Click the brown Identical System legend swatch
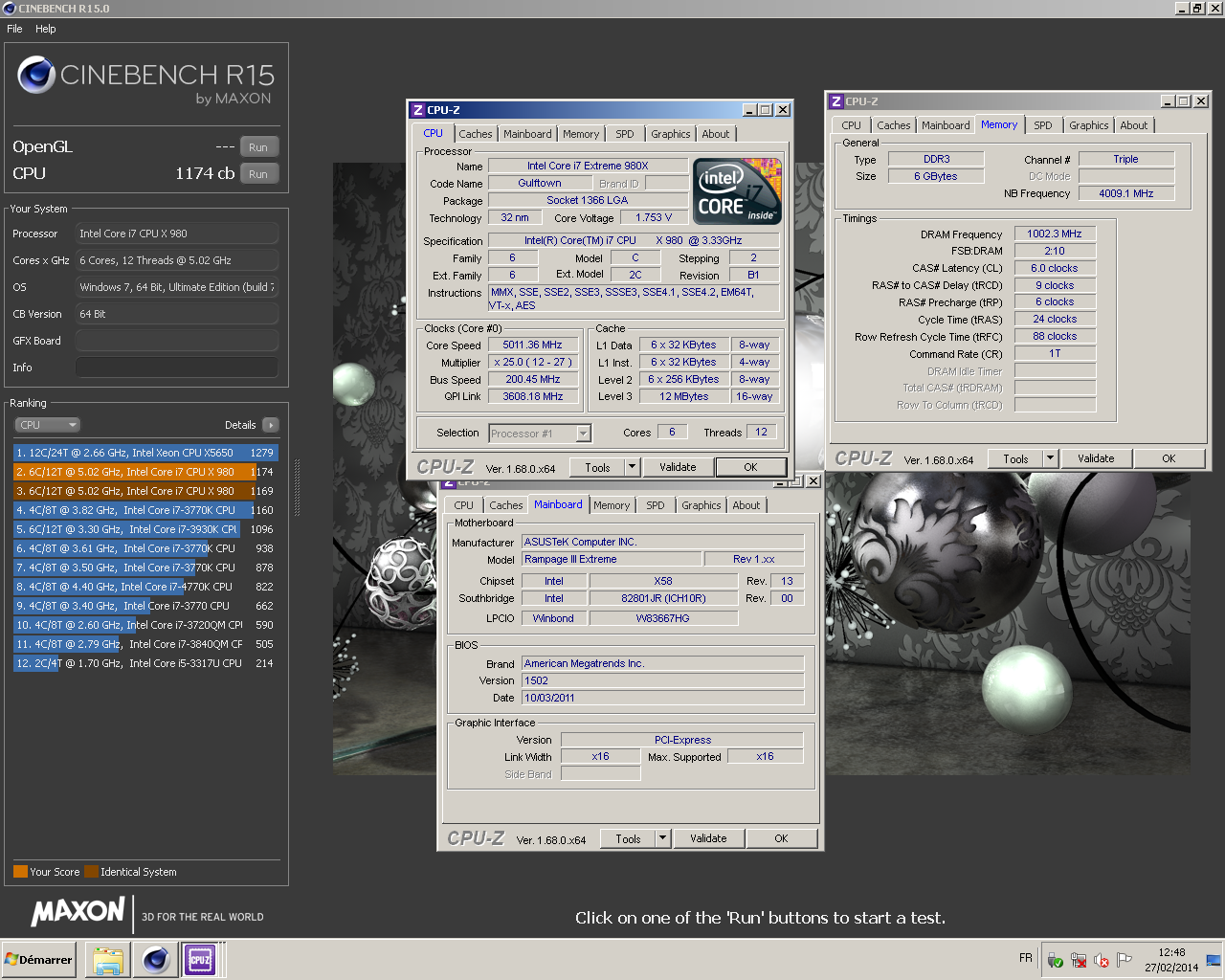The height and width of the screenshot is (980, 1225). pyautogui.click(x=91, y=872)
